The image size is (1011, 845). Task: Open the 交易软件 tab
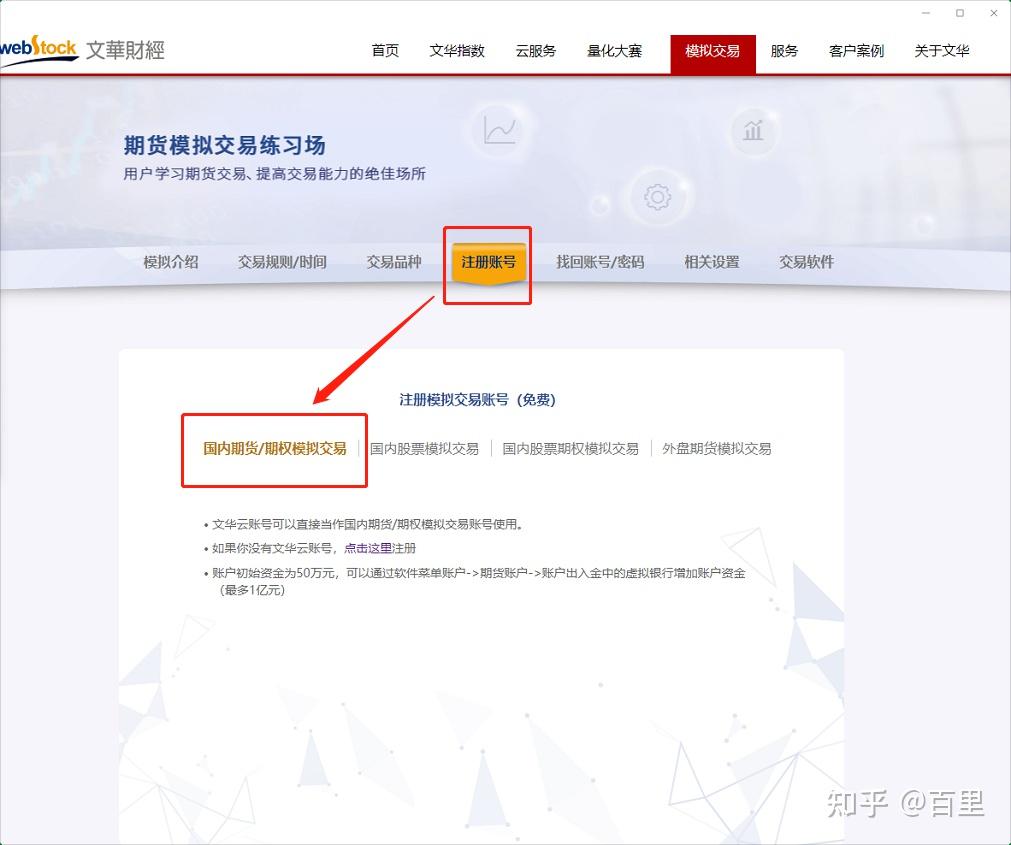click(x=806, y=262)
